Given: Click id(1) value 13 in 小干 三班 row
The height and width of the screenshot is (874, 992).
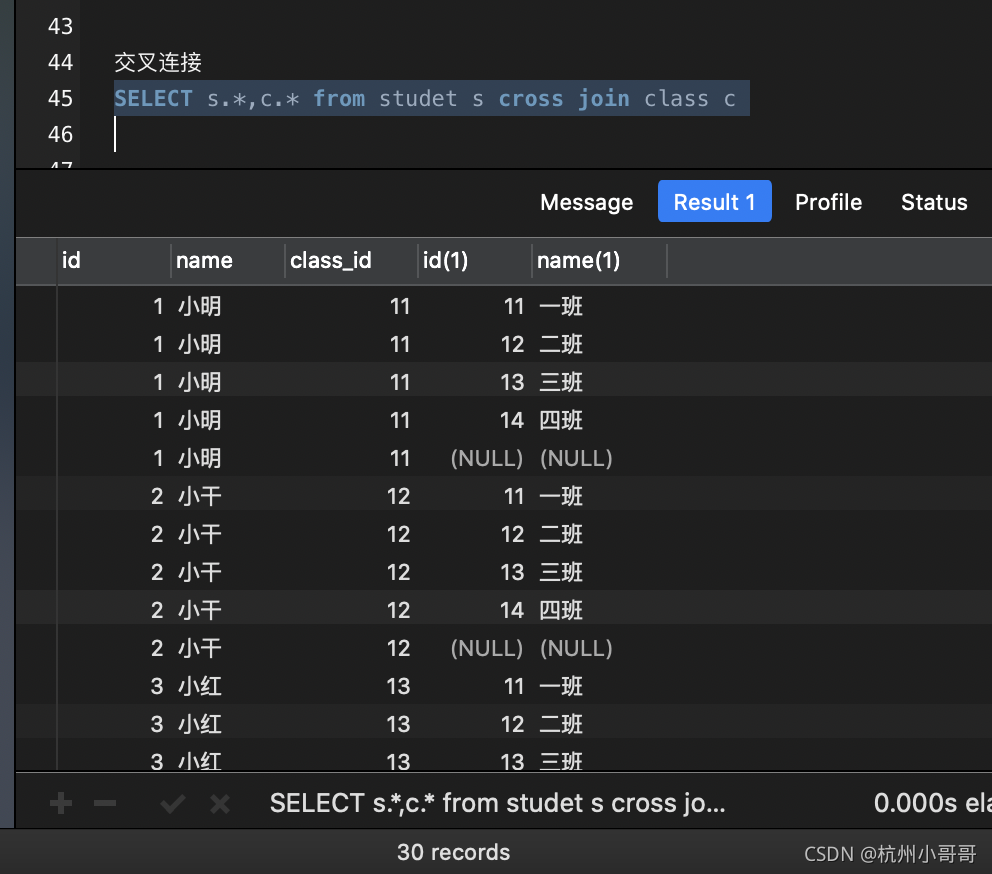Looking at the screenshot, I should [512, 573].
